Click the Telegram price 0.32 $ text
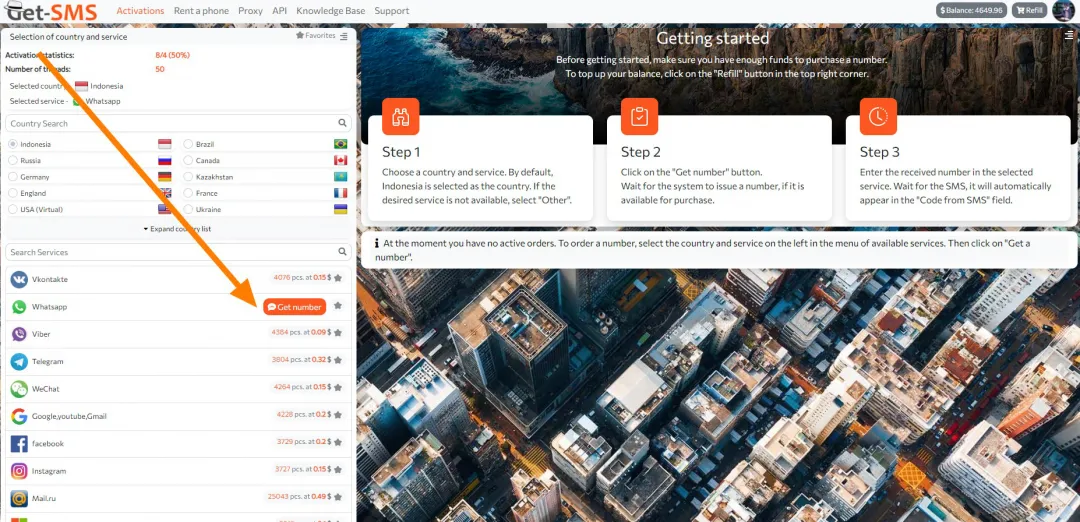1080x522 pixels. coord(322,360)
